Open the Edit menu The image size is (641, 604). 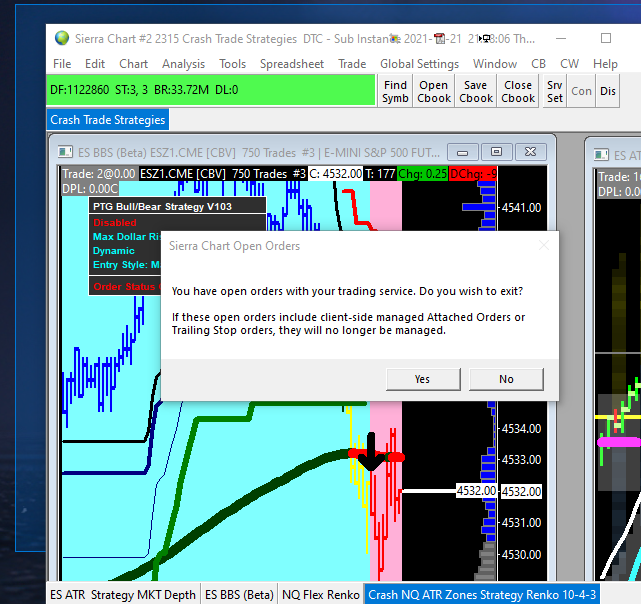click(95, 64)
